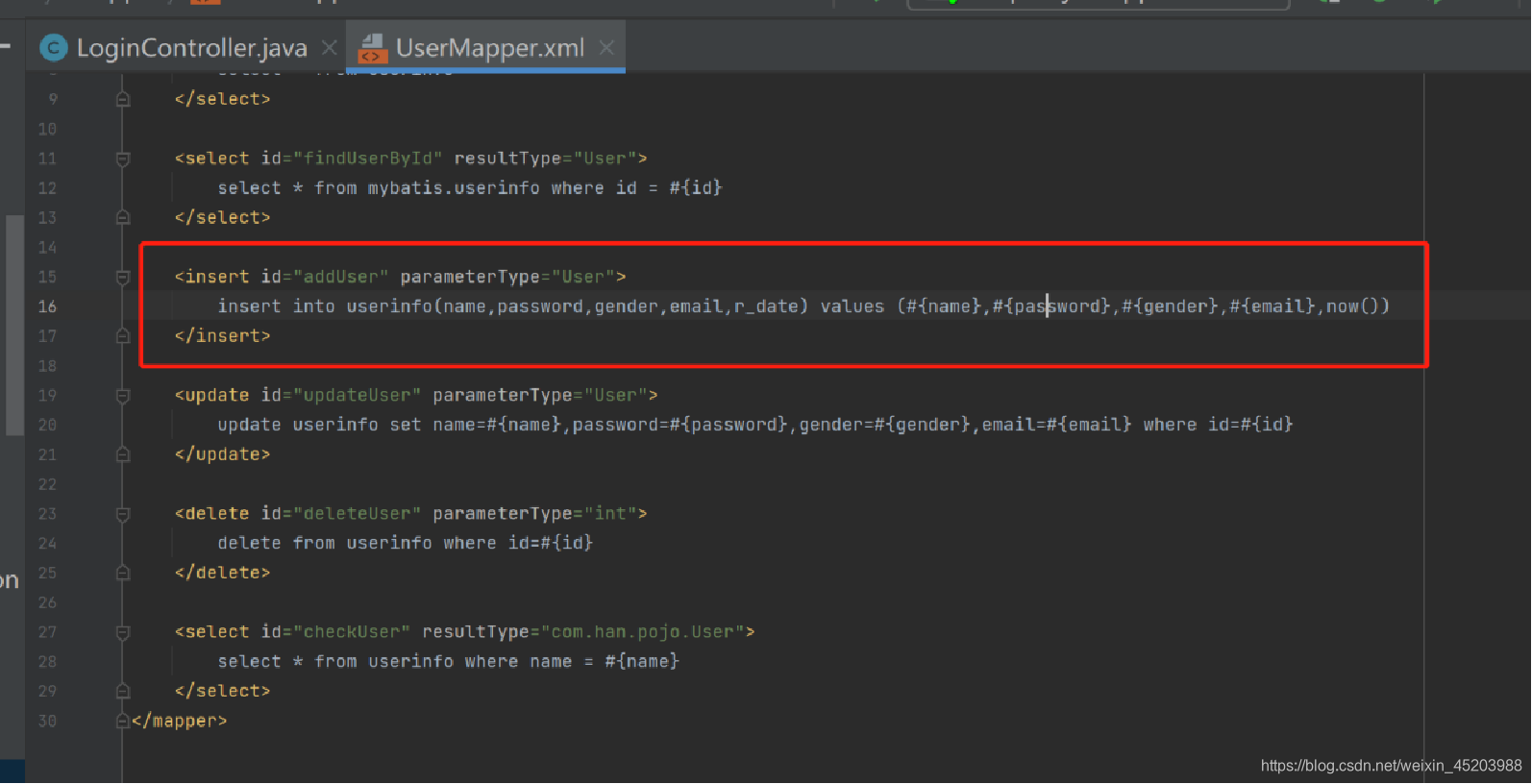The image size is (1532, 784).
Task: Collapse the findUserById select block at line 11
Action: (123, 159)
